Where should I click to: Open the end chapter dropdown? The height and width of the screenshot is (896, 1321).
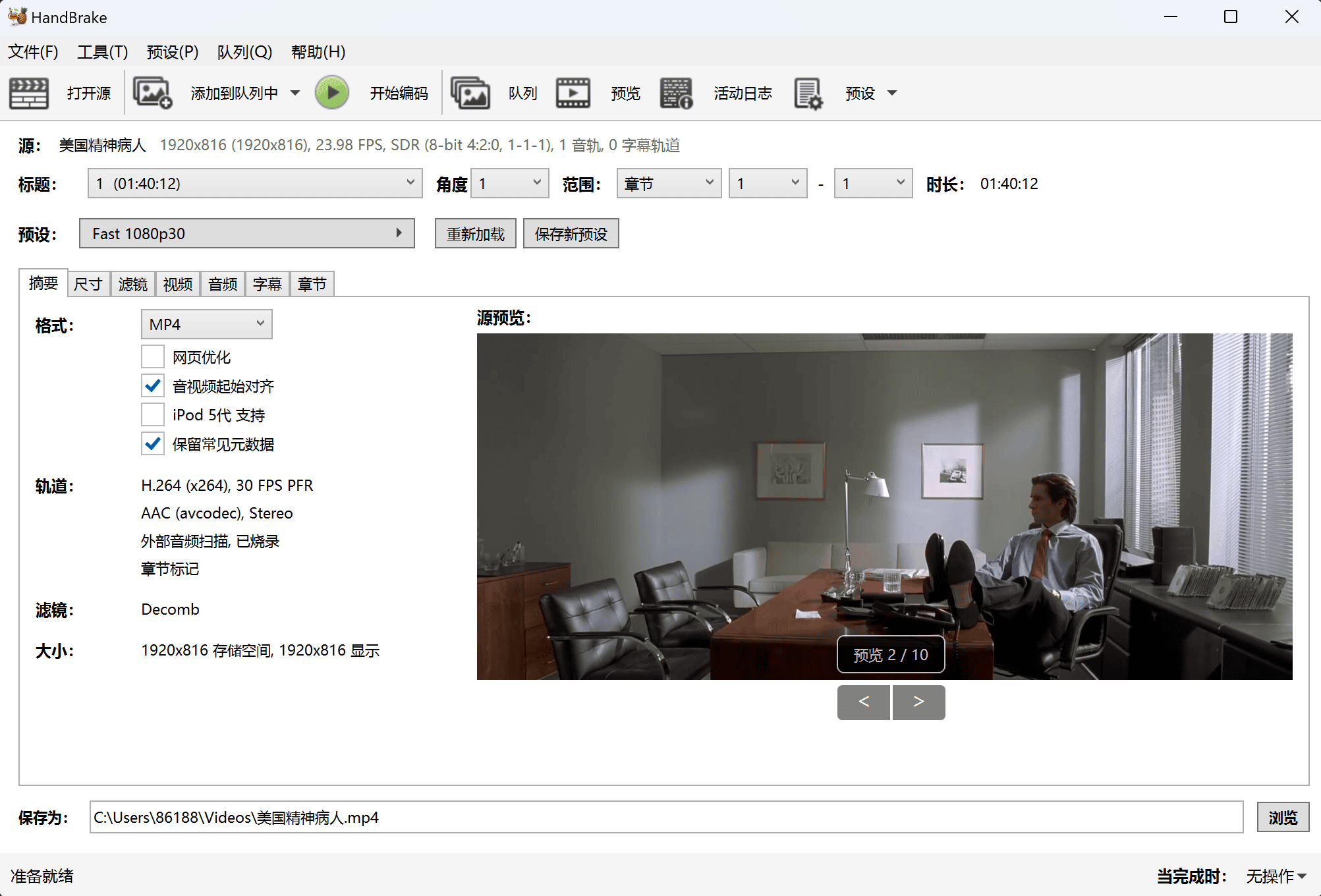pyautogui.click(x=873, y=183)
